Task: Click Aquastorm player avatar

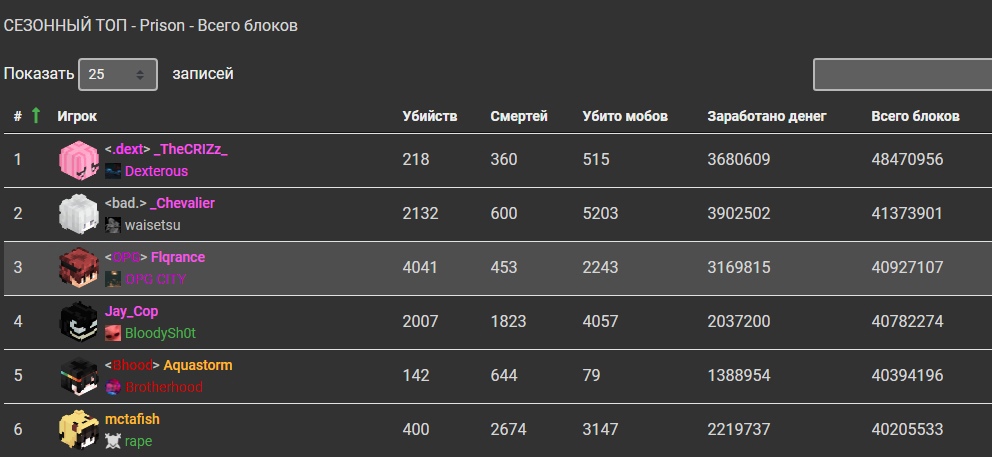Action: [x=79, y=376]
